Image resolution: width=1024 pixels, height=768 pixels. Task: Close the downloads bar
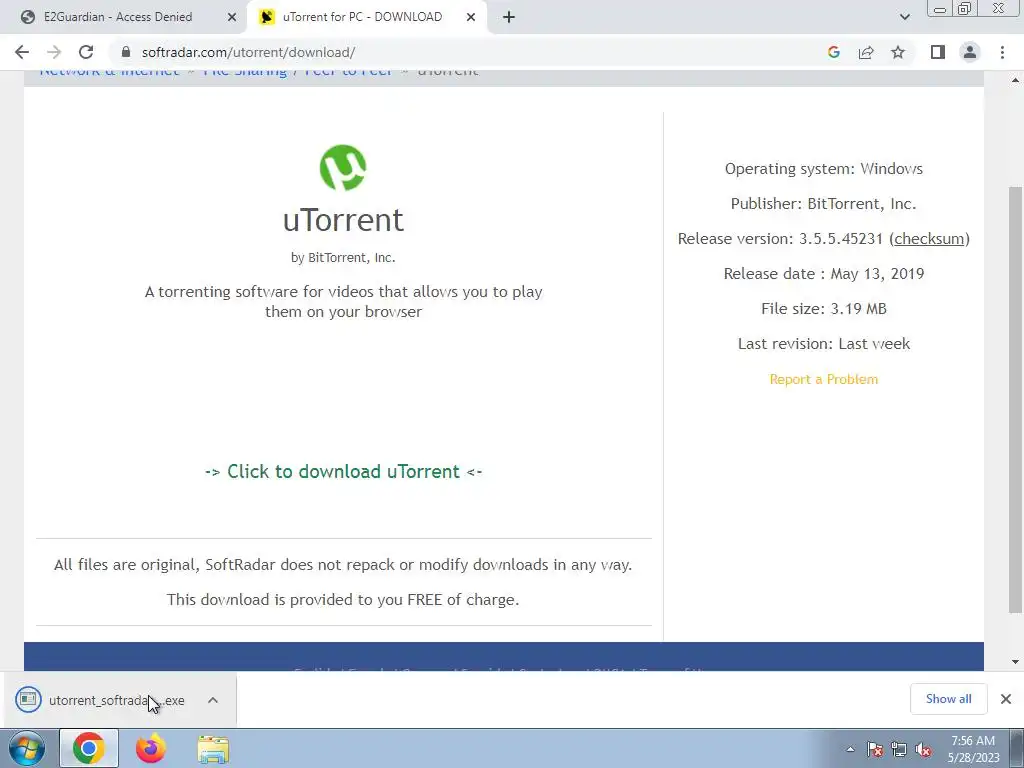pos(1006,699)
